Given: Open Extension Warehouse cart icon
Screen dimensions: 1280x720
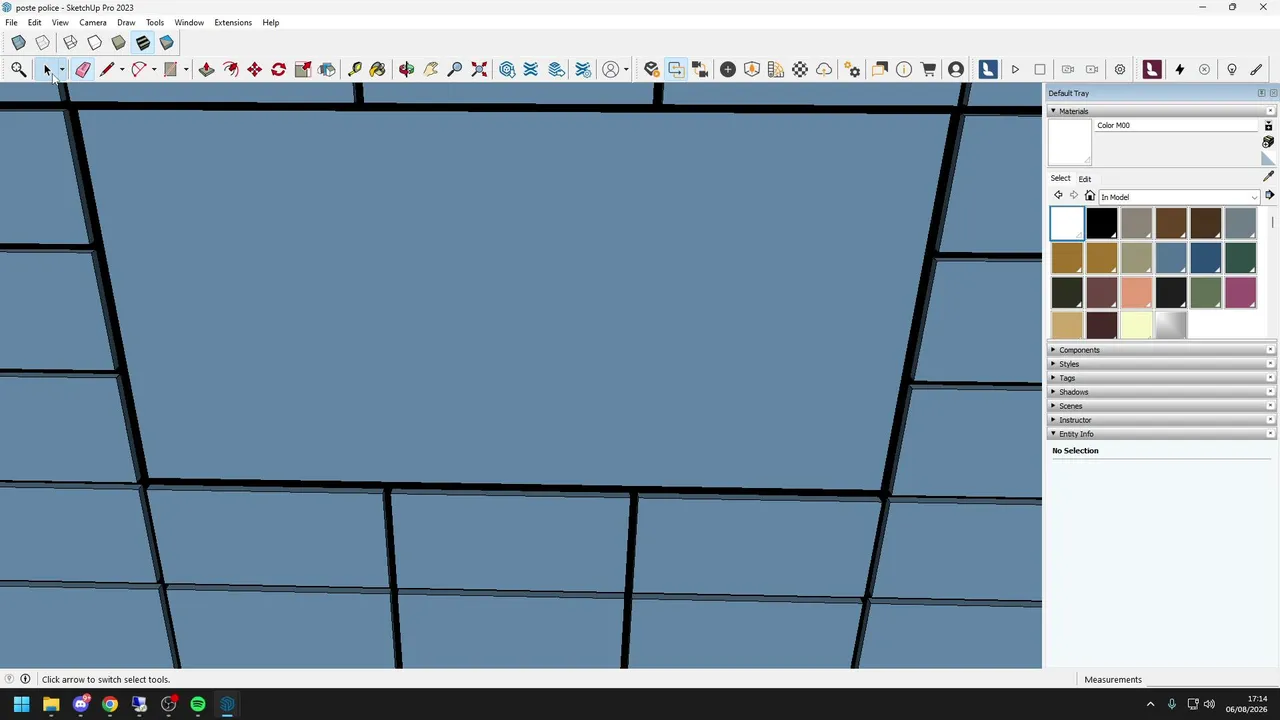Looking at the screenshot, I should pos(928,69).
